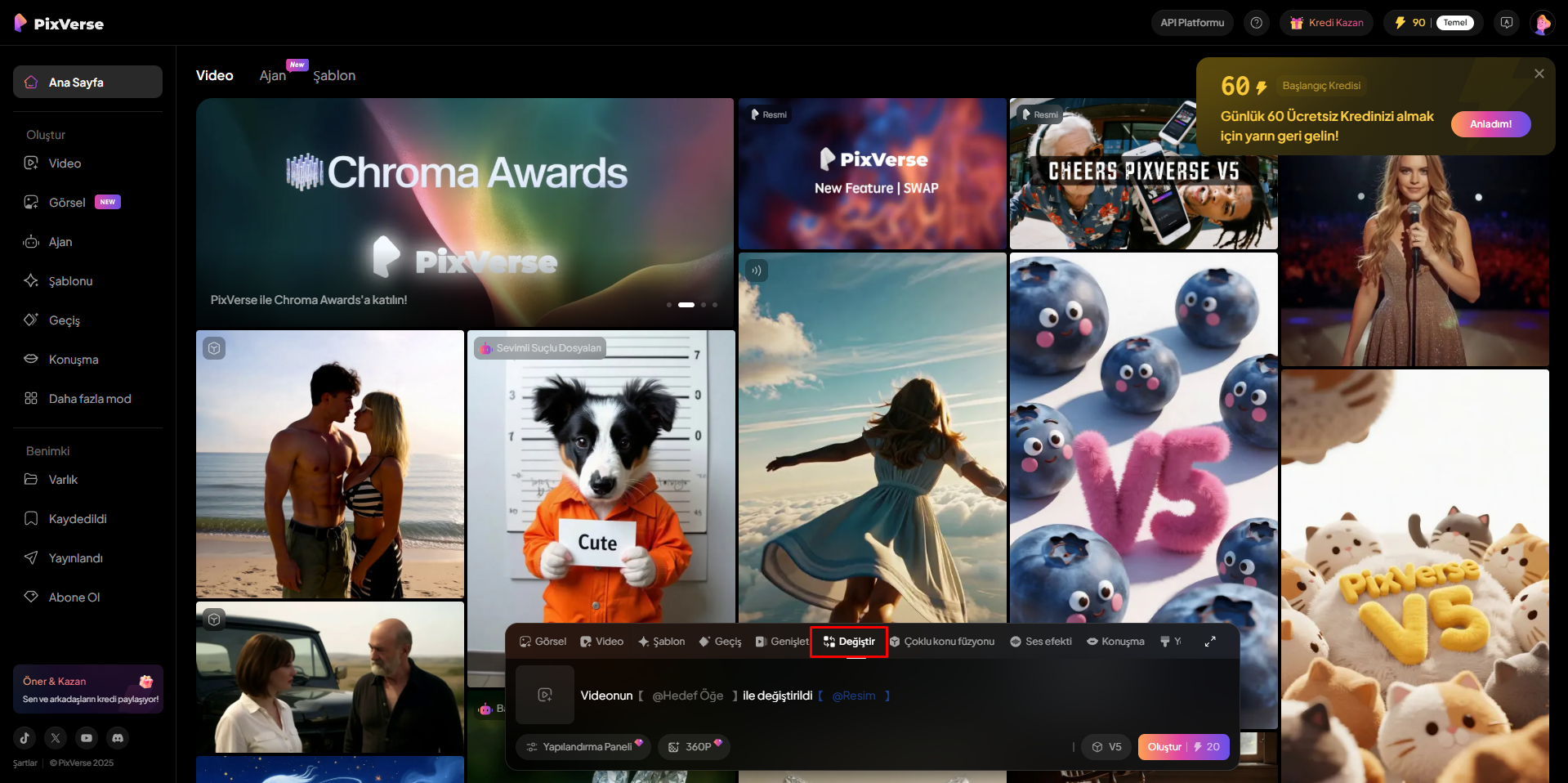Click the Kredi Kazan button
Screen dimensions: 1568x783
1327,23
